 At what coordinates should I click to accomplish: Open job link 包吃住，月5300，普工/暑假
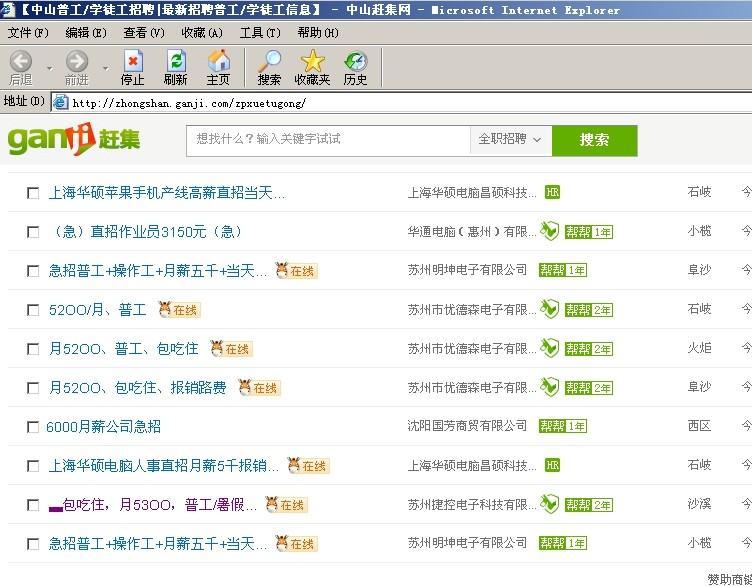(x=153, y=504)
